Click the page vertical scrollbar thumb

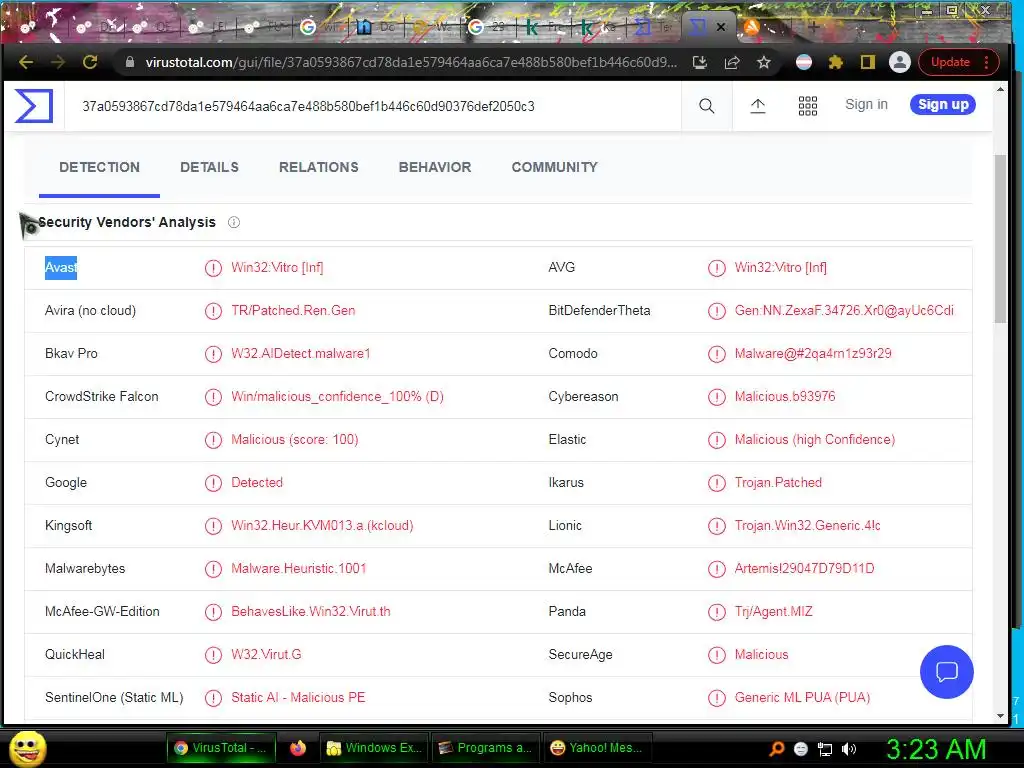pyautogui.click(x=1000, y=238)
